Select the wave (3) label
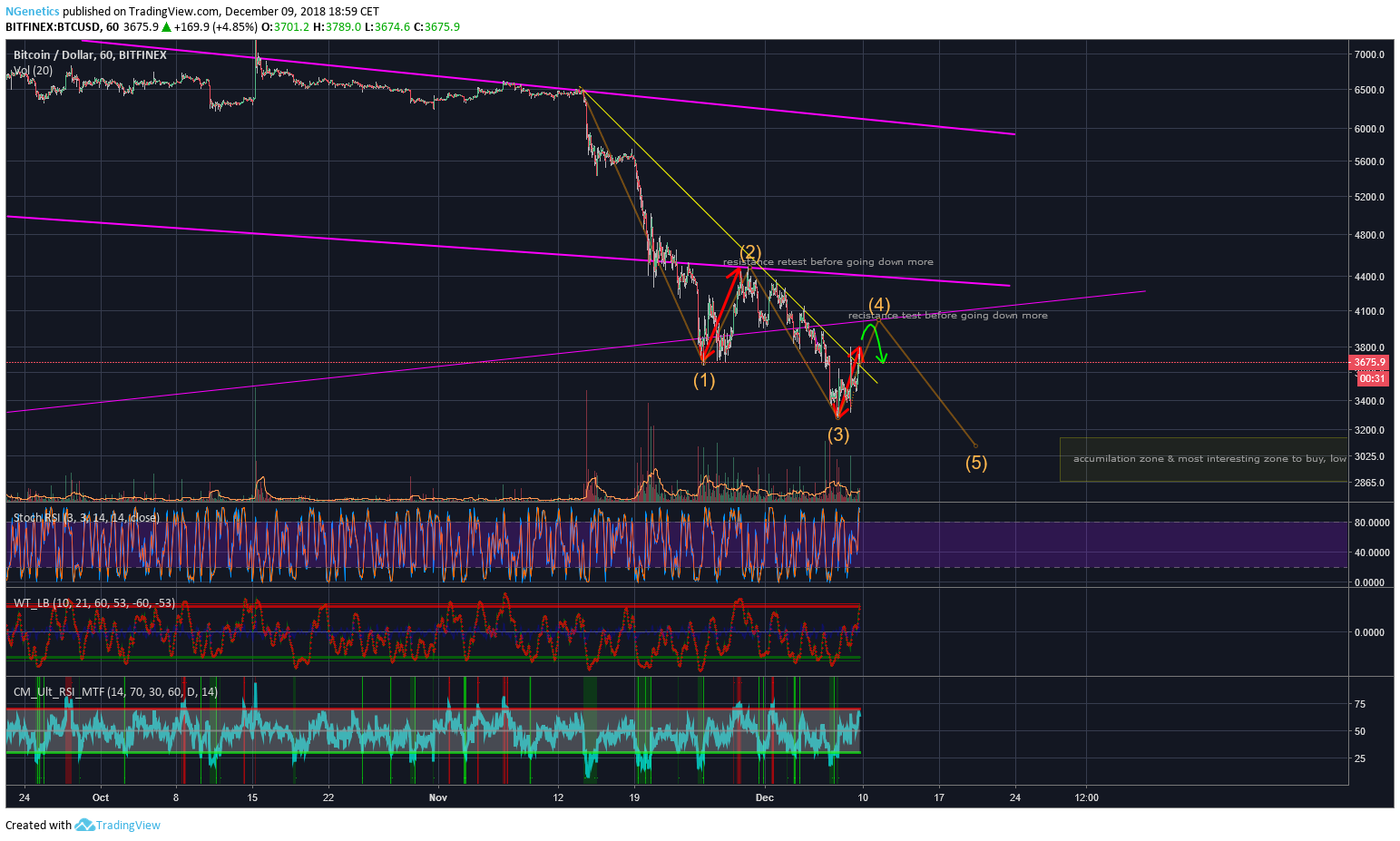Image resolution: width=1400 pixels, height=841 pixels. (838, 435)
